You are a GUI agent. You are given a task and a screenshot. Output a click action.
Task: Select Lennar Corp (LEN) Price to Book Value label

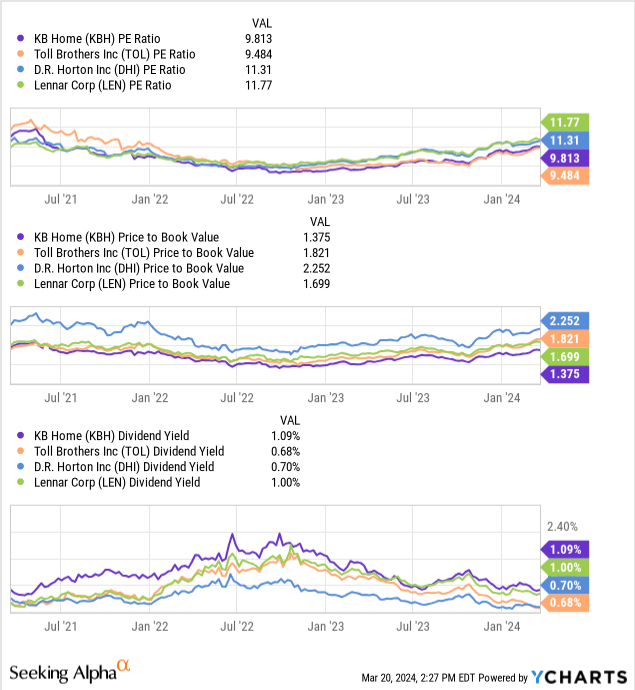coord(132,284)
